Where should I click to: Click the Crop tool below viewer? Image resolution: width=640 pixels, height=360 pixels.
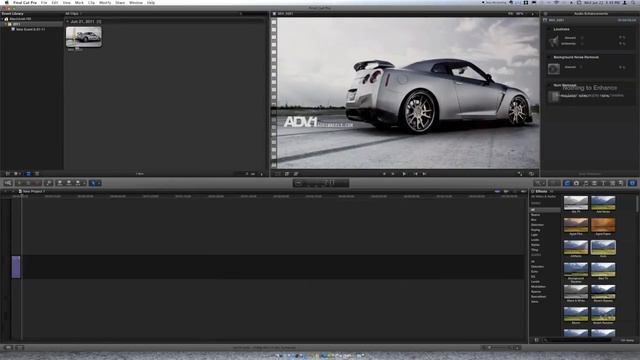287,173
